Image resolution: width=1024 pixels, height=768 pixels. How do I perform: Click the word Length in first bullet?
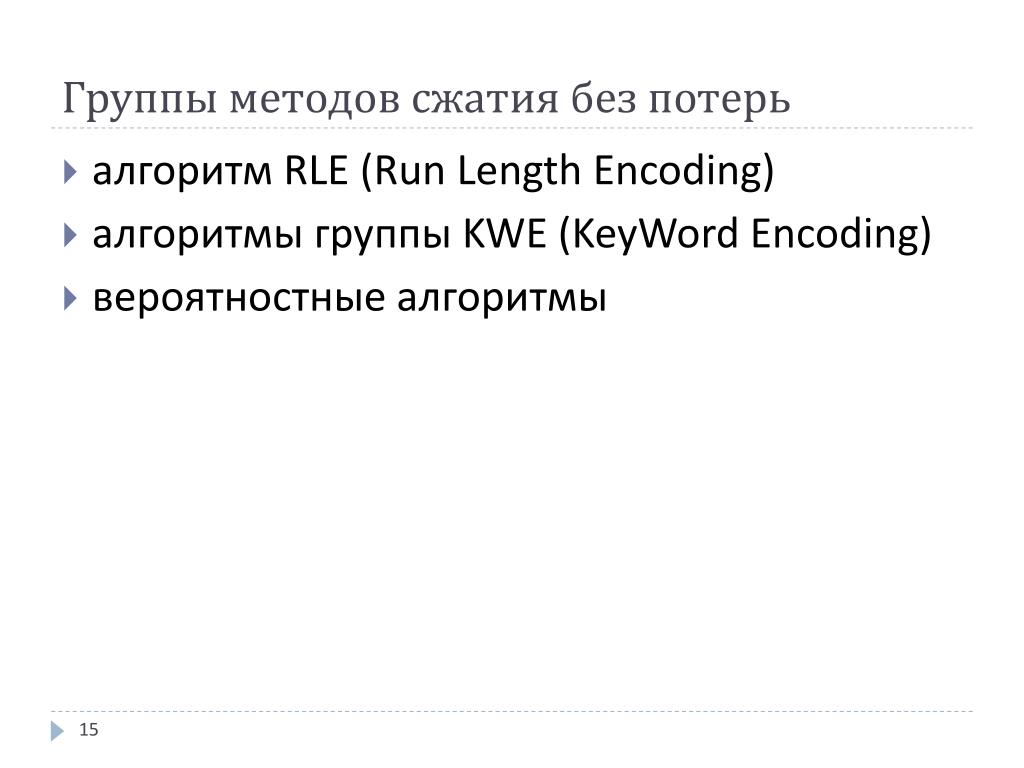coord(519,173)
